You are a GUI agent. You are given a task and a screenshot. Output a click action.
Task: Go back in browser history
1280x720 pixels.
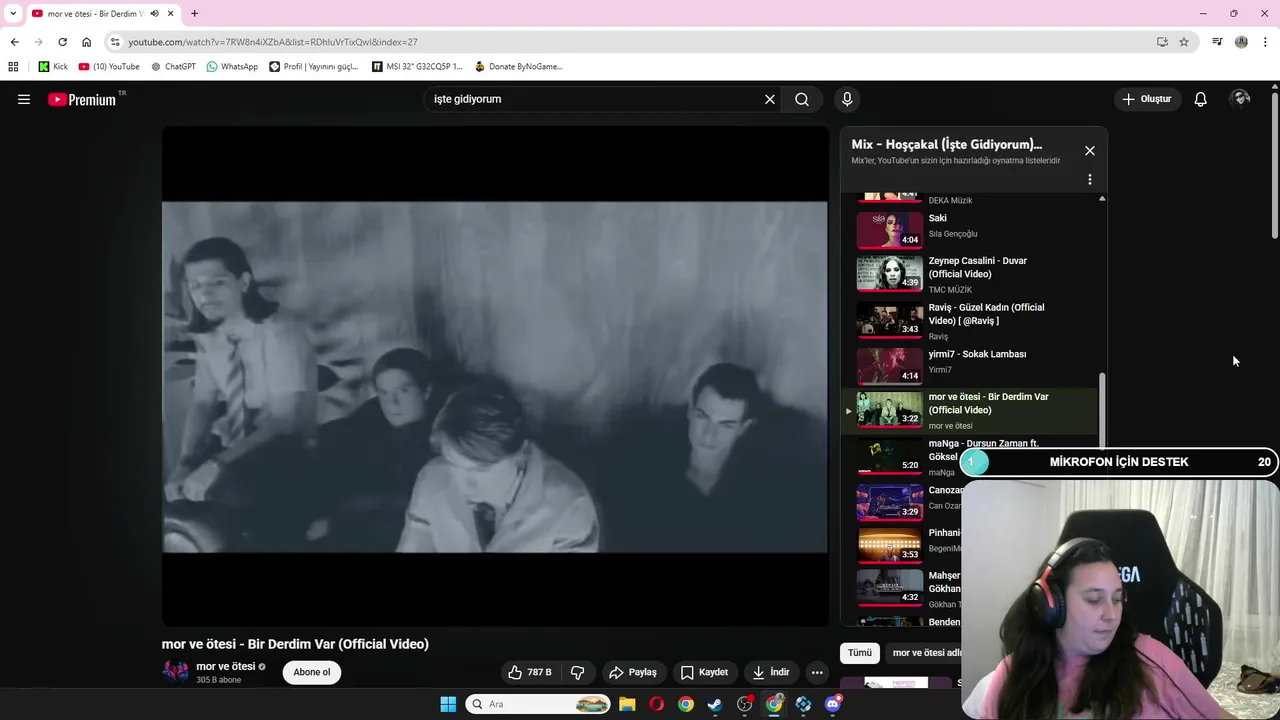[14, 42]
